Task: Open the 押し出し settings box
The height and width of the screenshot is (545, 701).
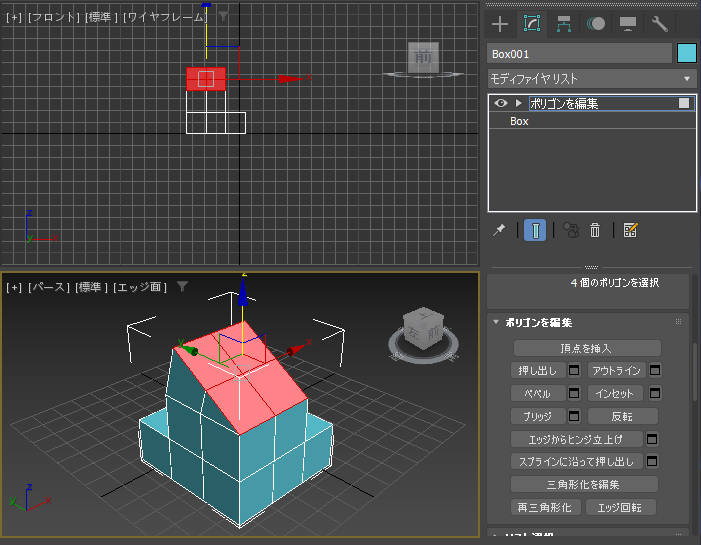Action: 574,370
